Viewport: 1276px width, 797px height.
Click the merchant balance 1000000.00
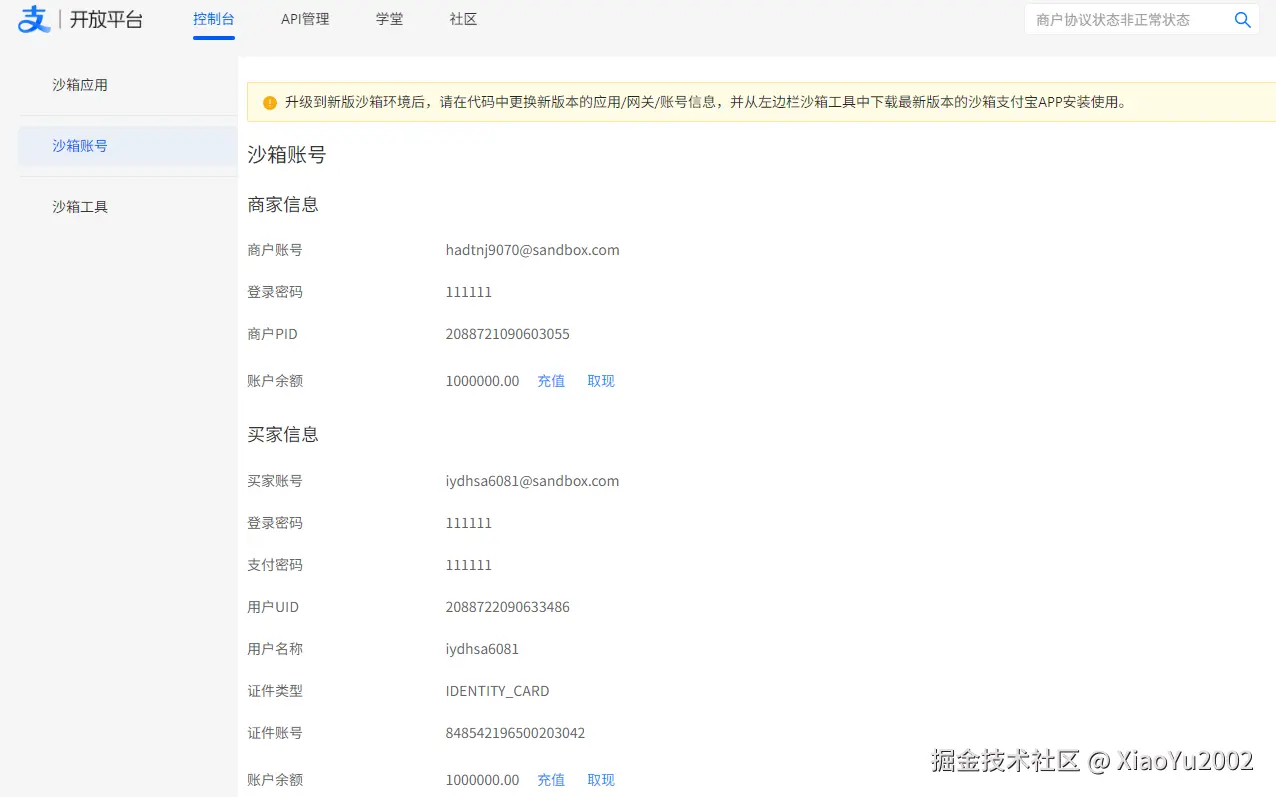click(x=483, y=381)
